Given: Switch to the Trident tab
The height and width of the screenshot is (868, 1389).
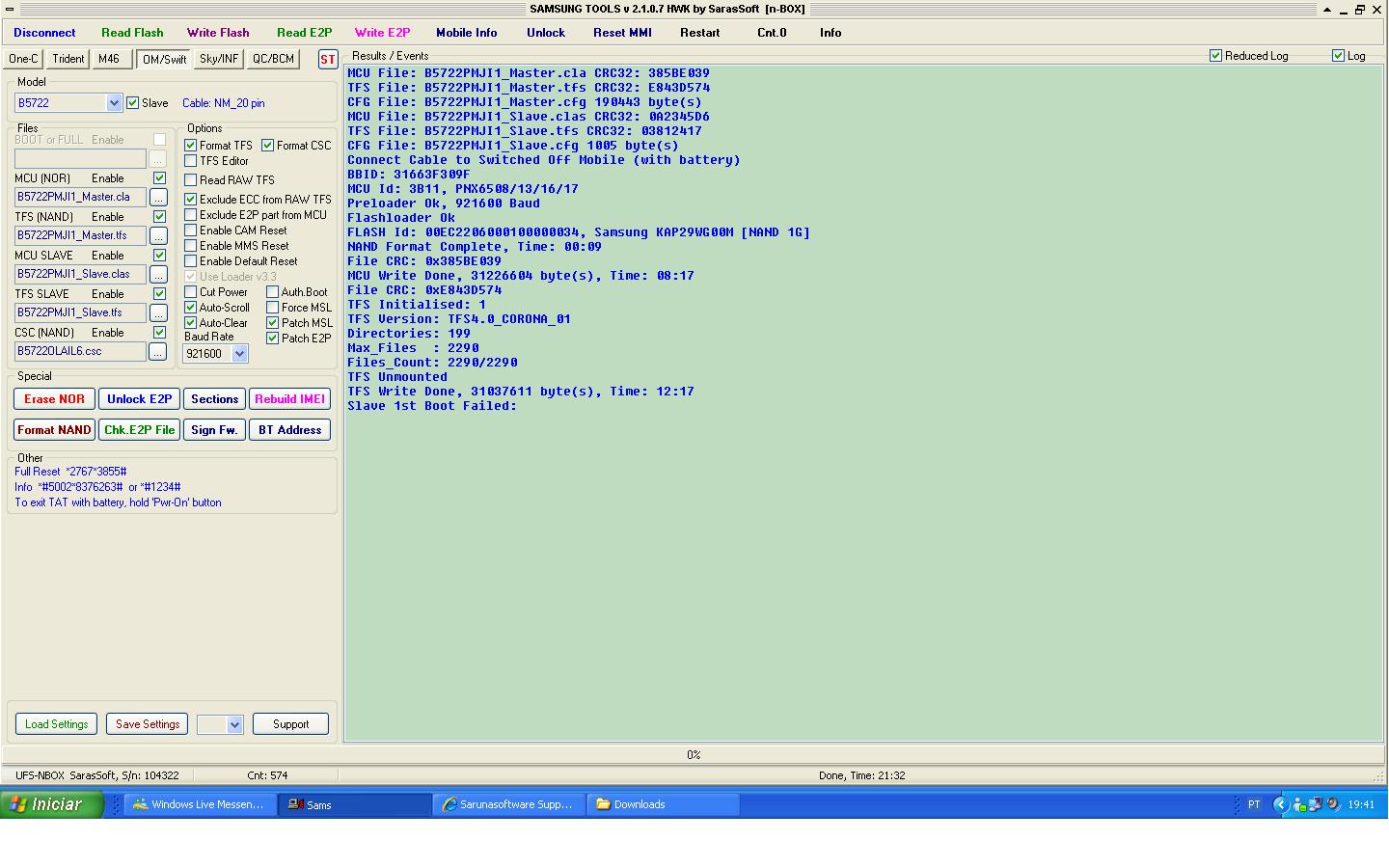Looking at the screenshot, I should tap(68, 59).
